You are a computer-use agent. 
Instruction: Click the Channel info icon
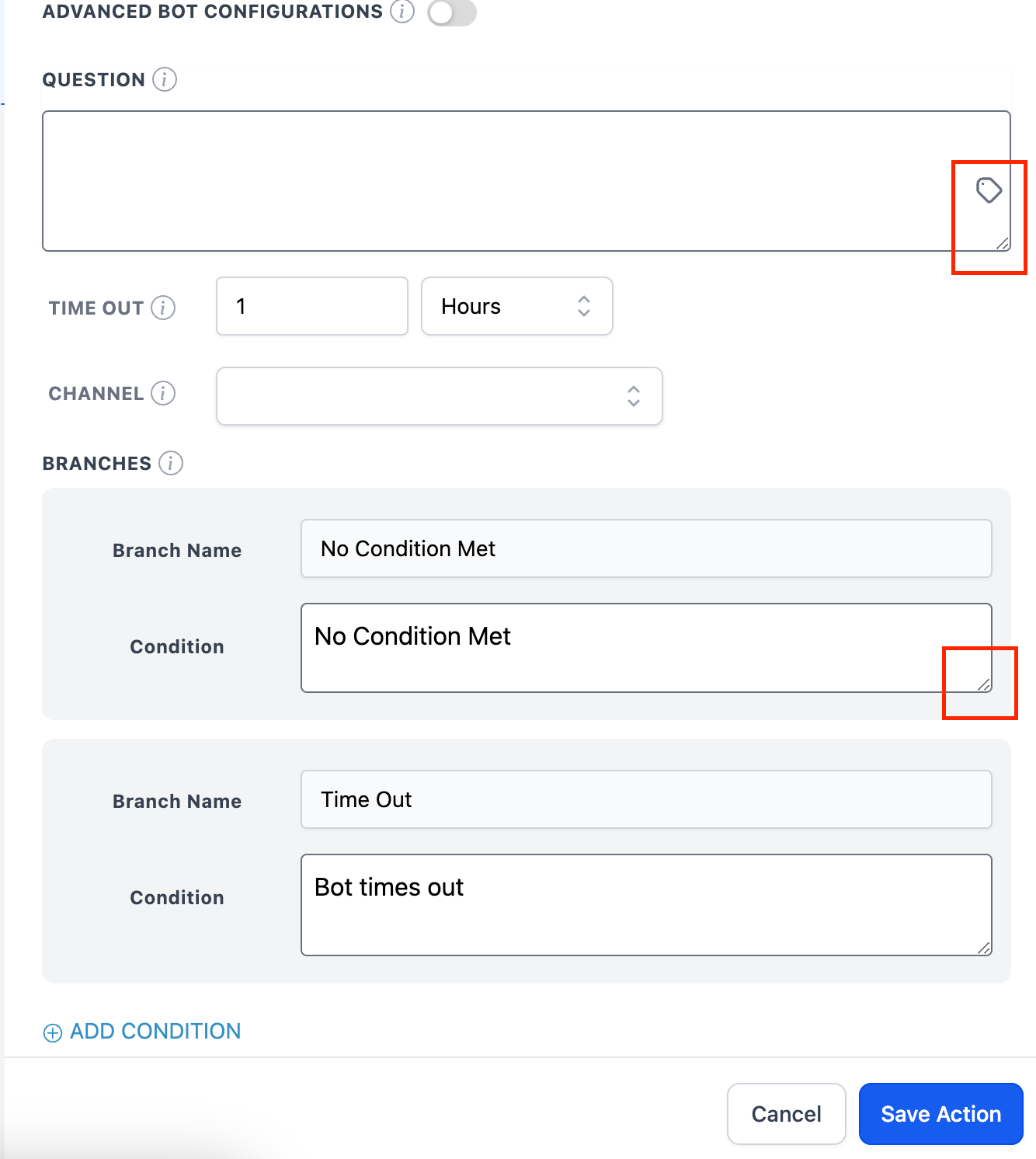click(x=163, y=393)
